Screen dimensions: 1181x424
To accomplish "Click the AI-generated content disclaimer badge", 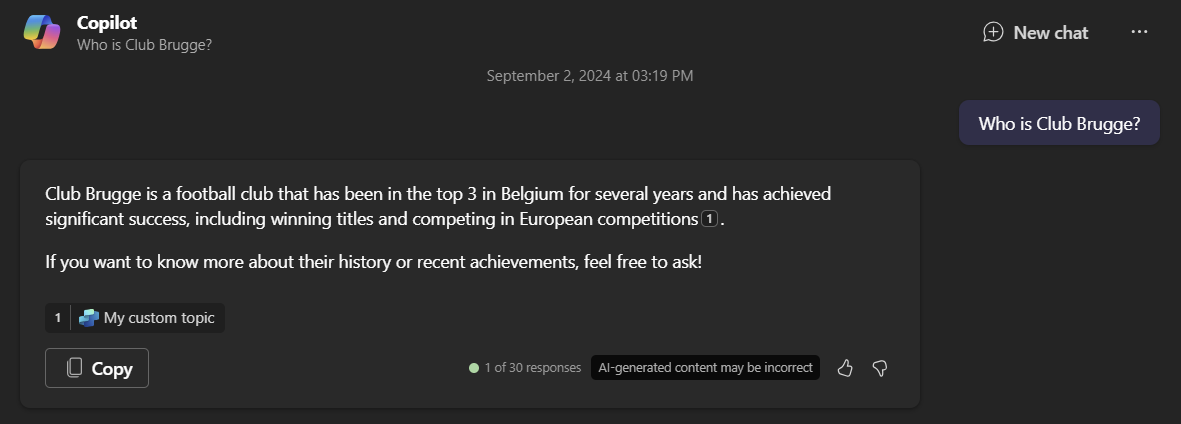I will click(705, 368).
